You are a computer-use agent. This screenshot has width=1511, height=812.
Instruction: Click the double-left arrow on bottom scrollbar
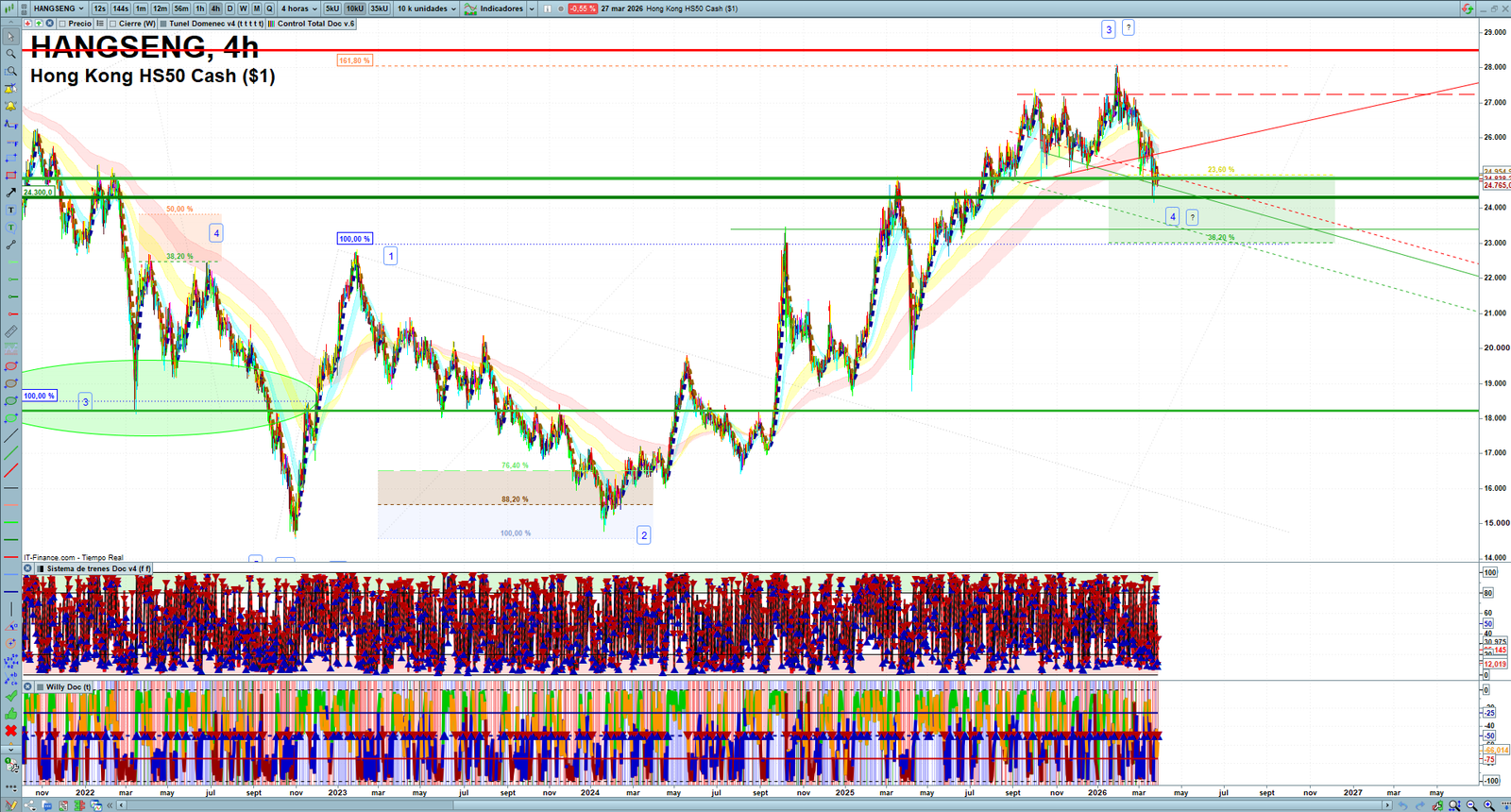pyautogui.click(x=110, y=805)
